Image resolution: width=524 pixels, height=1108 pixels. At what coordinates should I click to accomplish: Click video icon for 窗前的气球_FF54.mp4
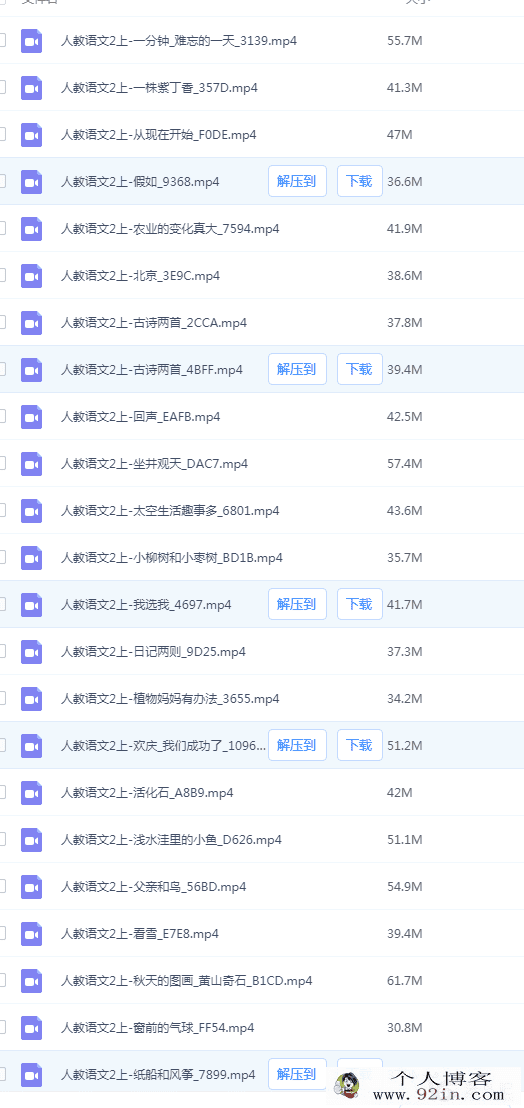[32, 1028]
